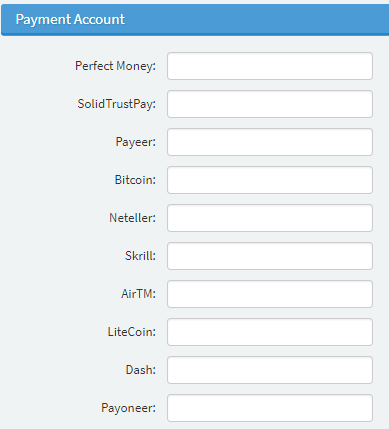Click the Perfect Money label
This screenshot has height=429, width=389.
tap(115, 66)
